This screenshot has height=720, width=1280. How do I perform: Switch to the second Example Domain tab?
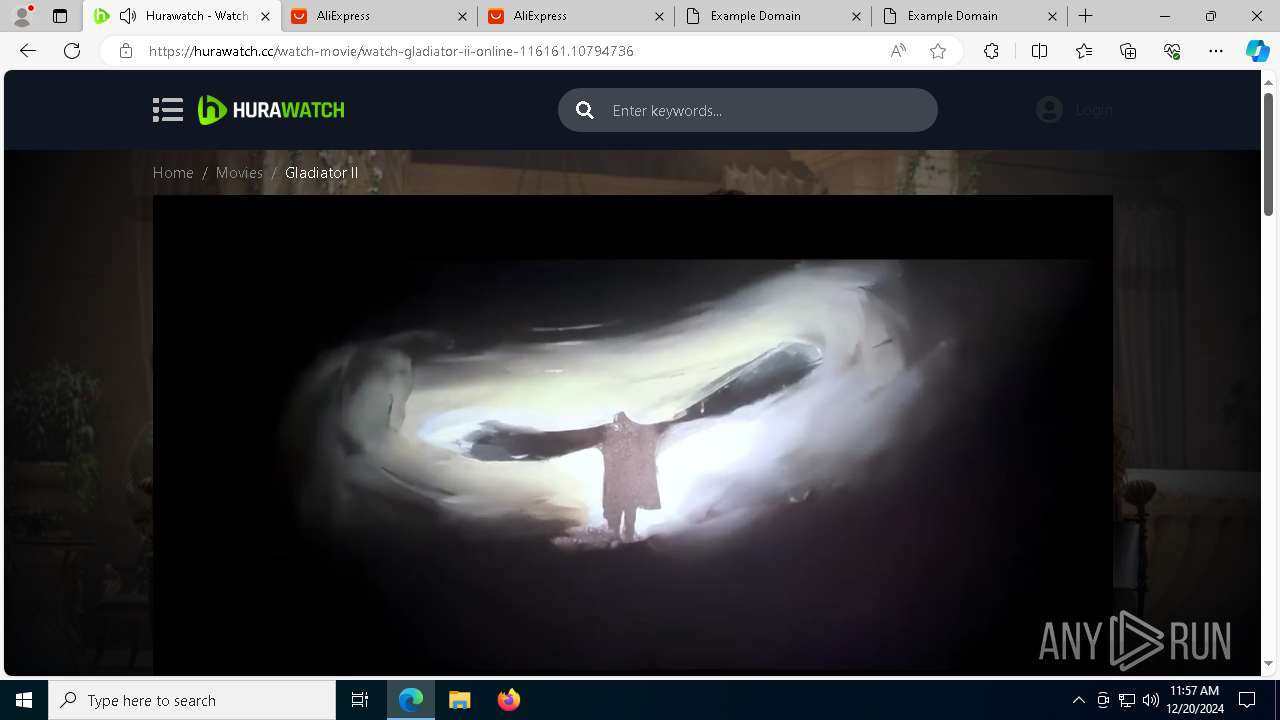click(x=969, y=16)
